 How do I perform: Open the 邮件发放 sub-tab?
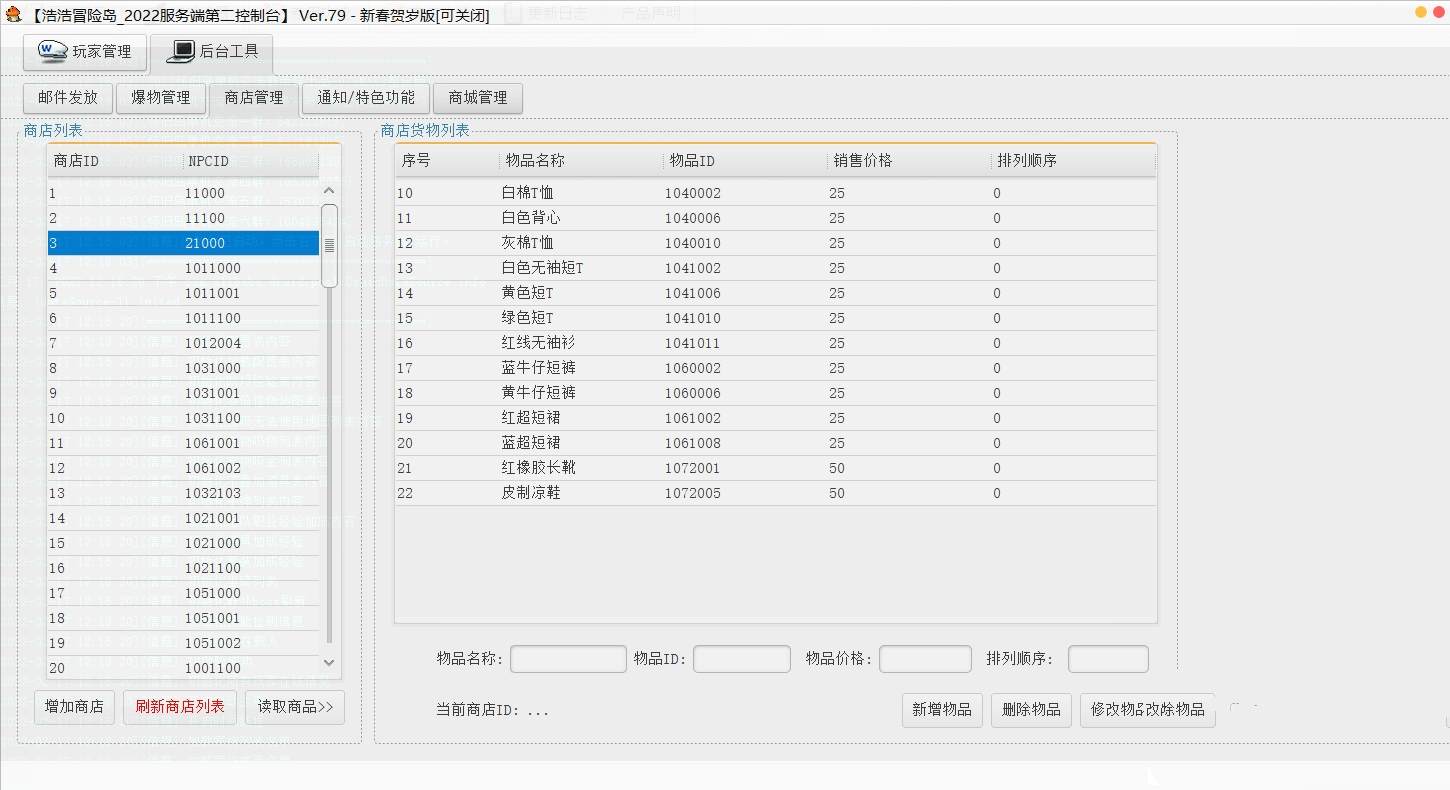point(68,98)
